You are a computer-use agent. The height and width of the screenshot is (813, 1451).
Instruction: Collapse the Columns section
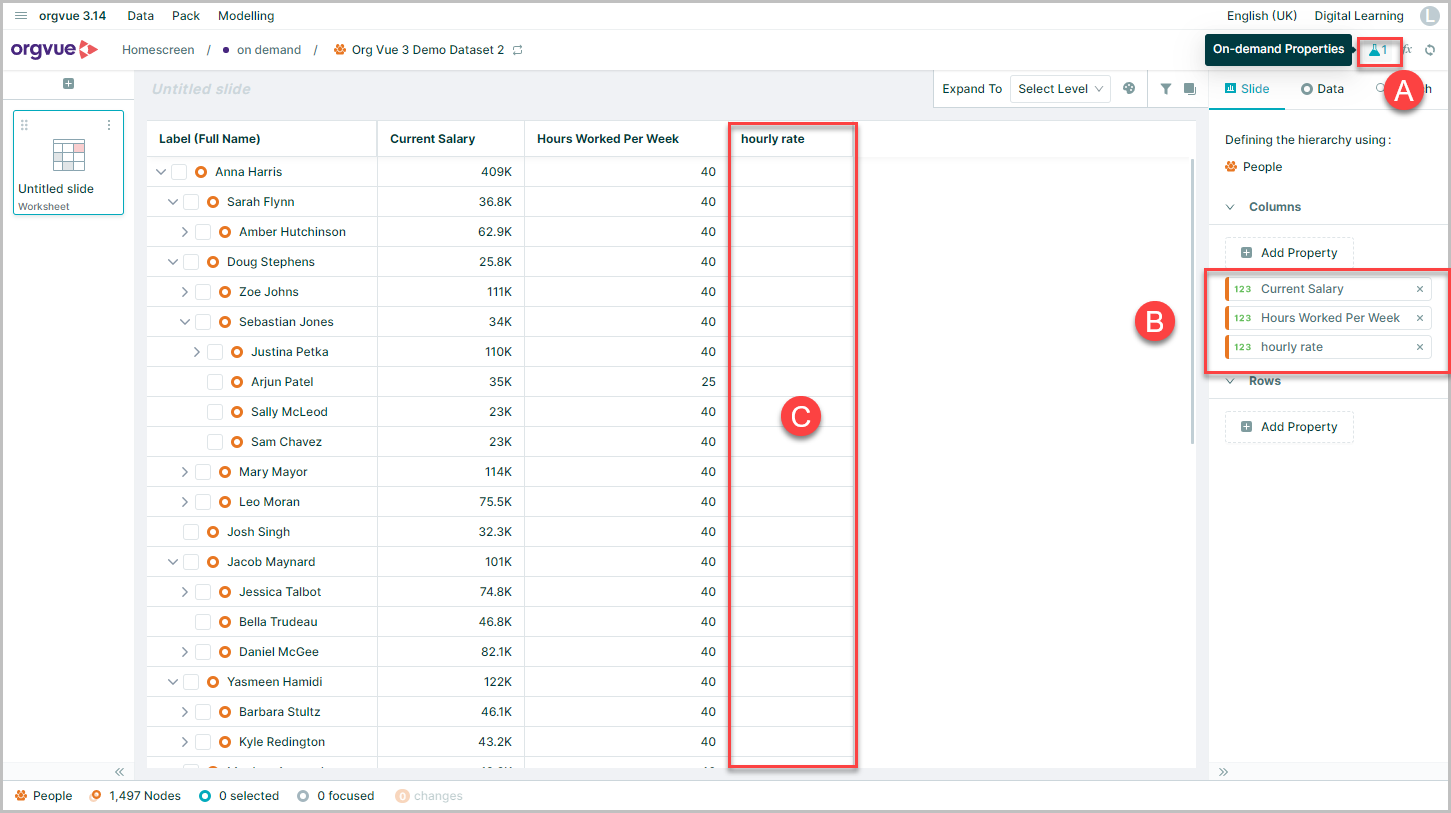pyautogui.click(x=1230, y=207)
